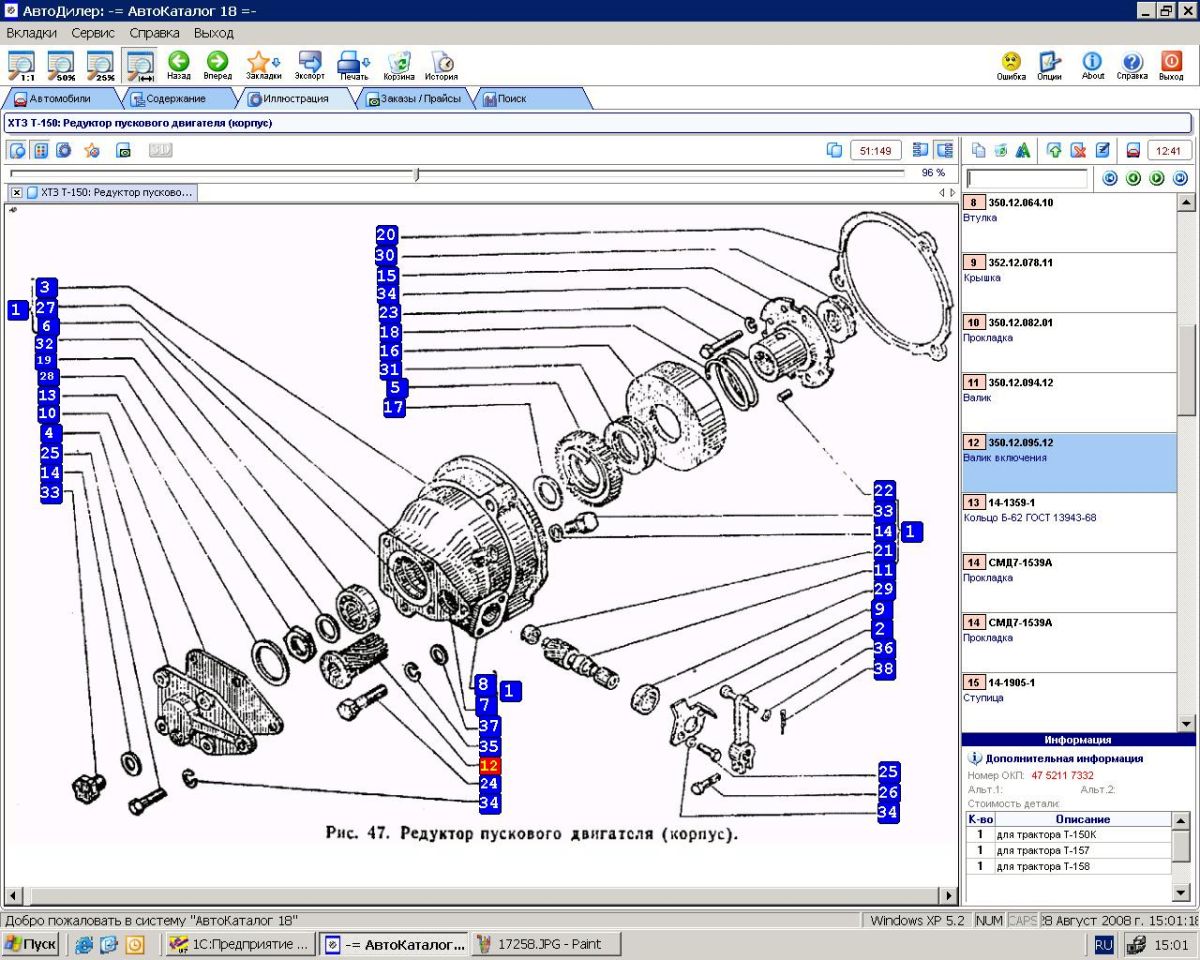This screenshot has height=960, width=1200.
Task: Toggle the right-side panel layout button next to 51:149
Action: click(944, 150)
